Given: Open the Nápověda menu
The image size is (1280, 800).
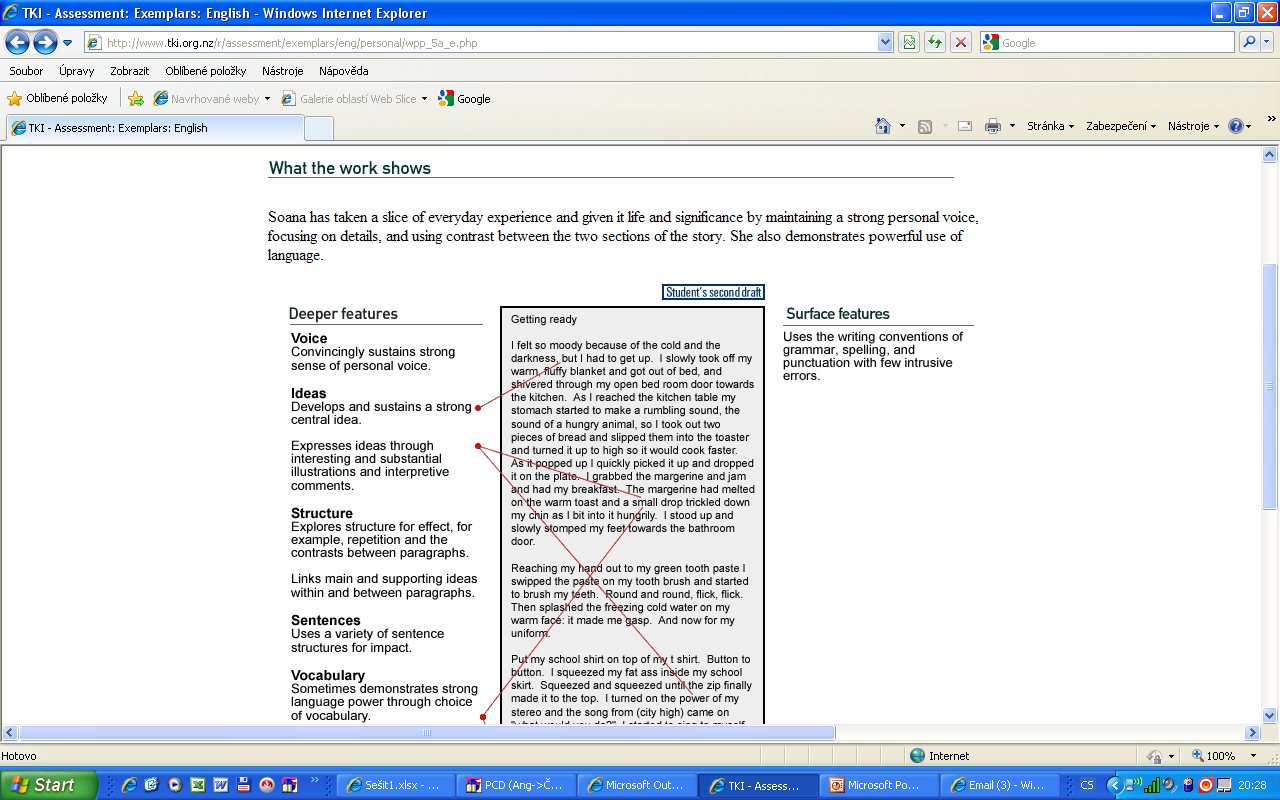Looking at the screenshot, I should [343, 71].
